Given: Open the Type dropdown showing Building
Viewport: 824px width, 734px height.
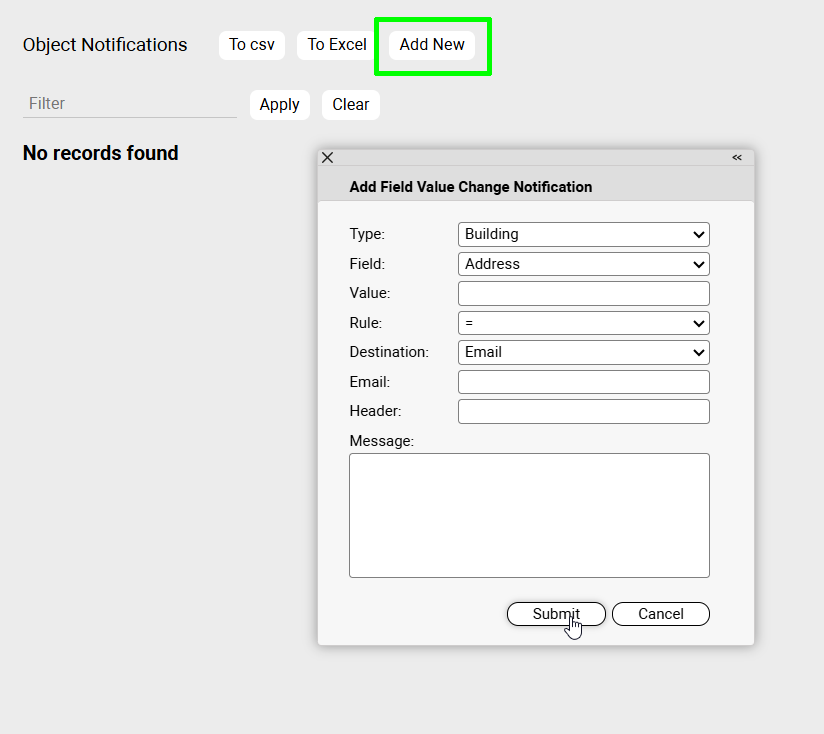Looking at the screenshot, I should coord(583,234).
